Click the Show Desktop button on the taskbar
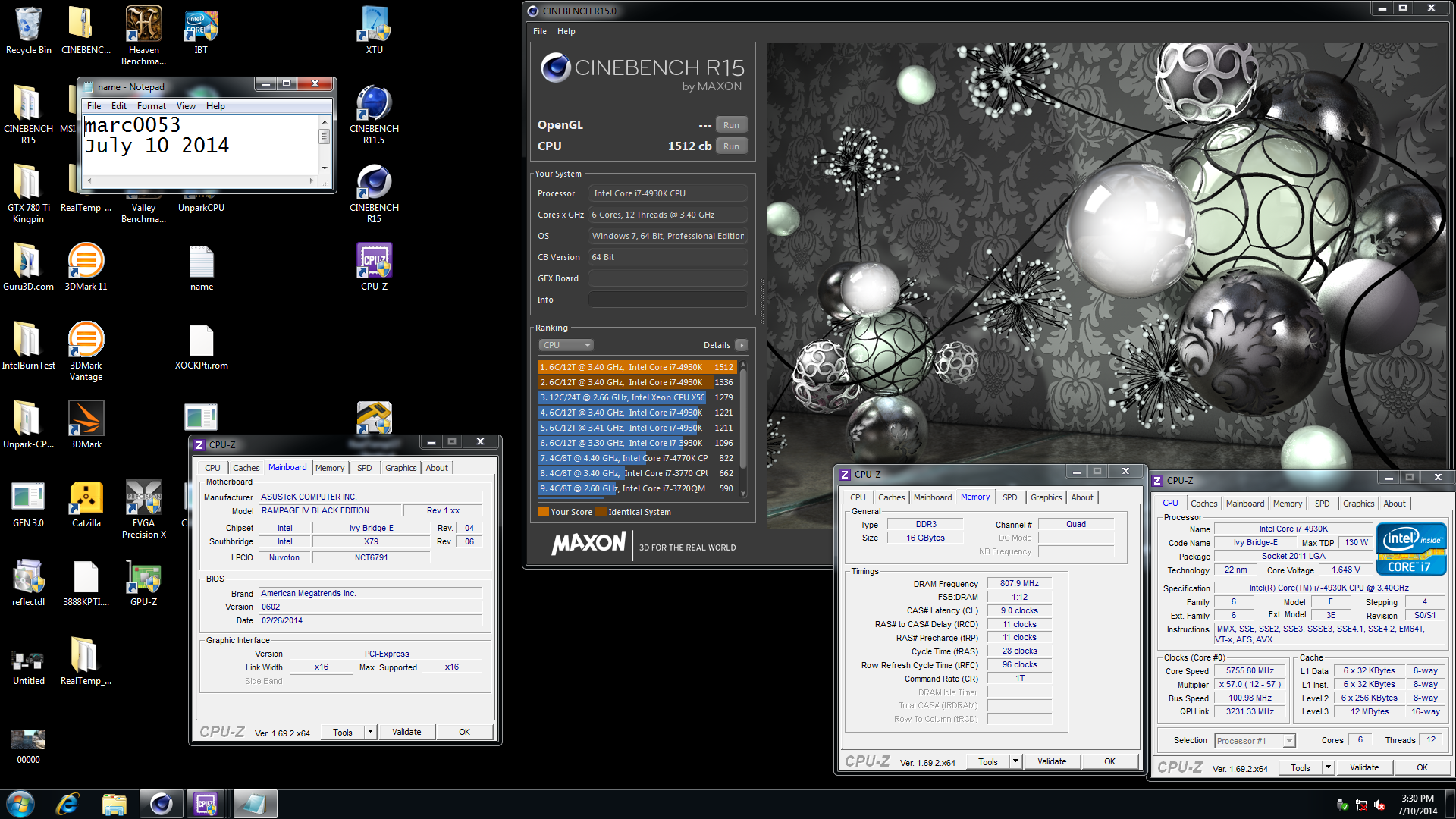 [x=1451, y=804]
